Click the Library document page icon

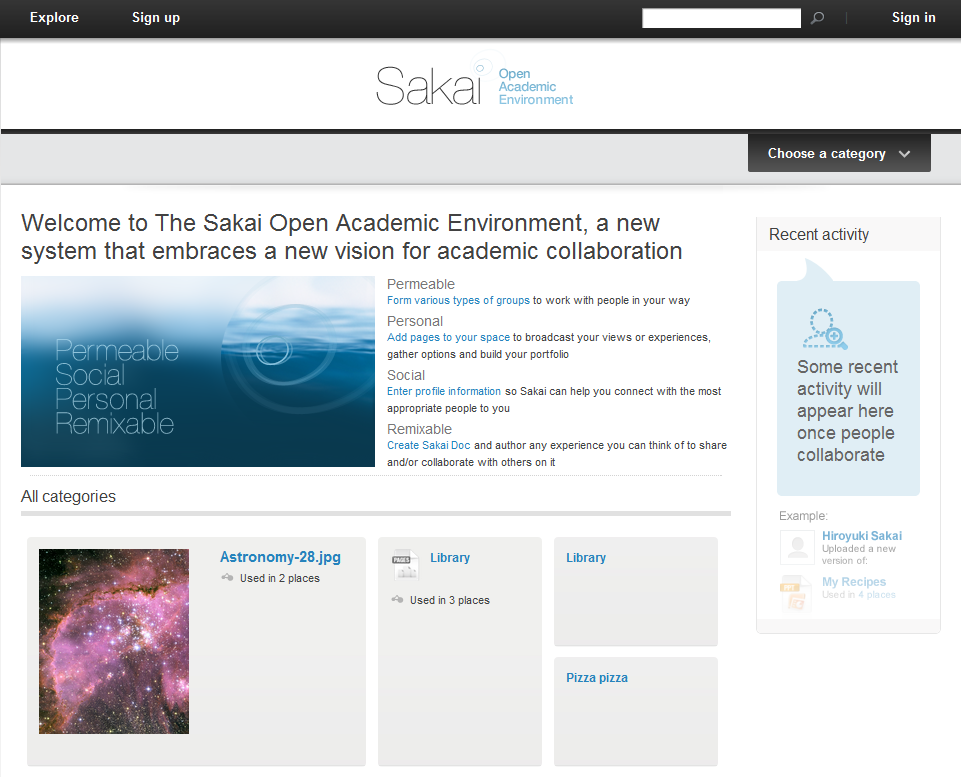pos(405,564)
